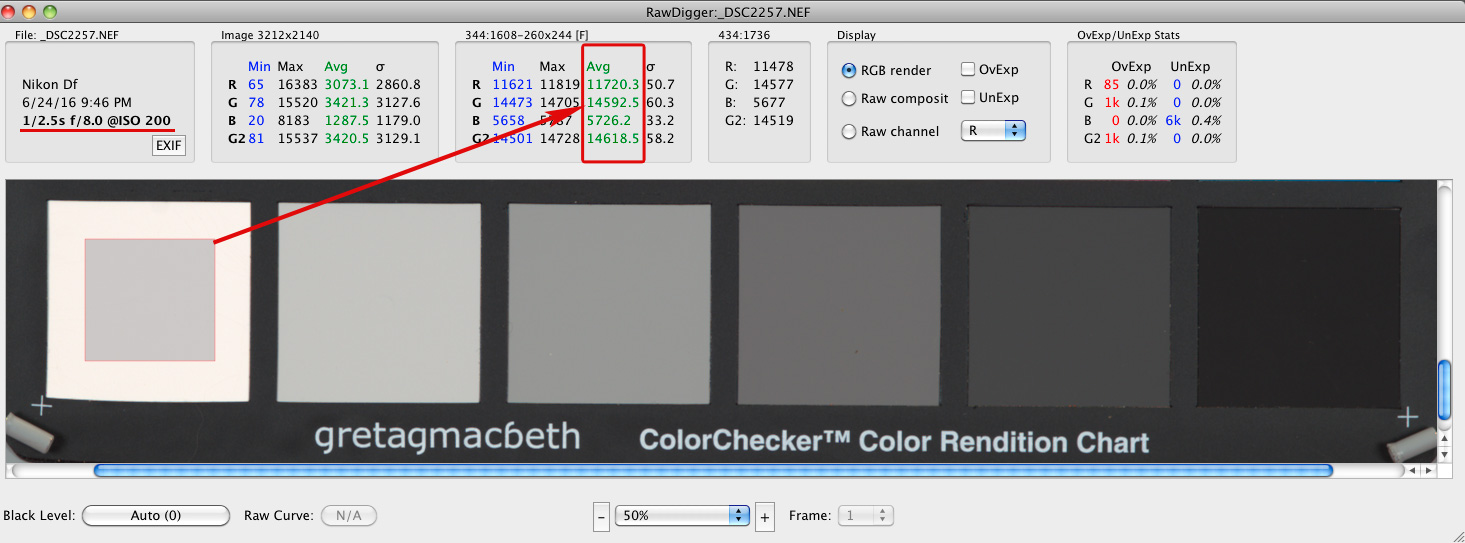Screen dimensions: 1465x543
Task: Select the Raw composite display option
Action: (x=850, y=99)
